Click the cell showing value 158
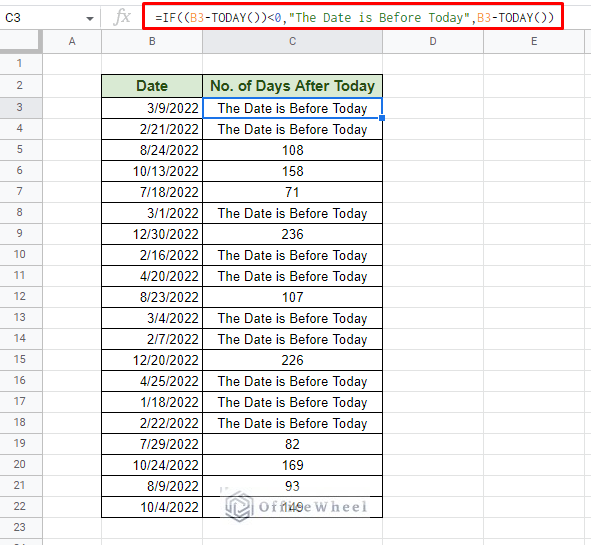 pos(292,171)
